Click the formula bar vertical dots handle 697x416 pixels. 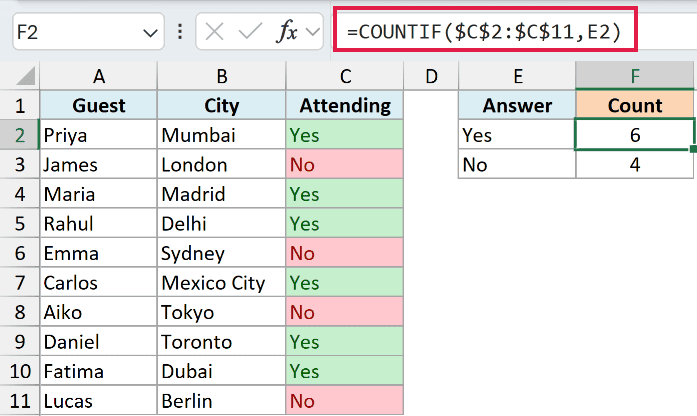180,32
